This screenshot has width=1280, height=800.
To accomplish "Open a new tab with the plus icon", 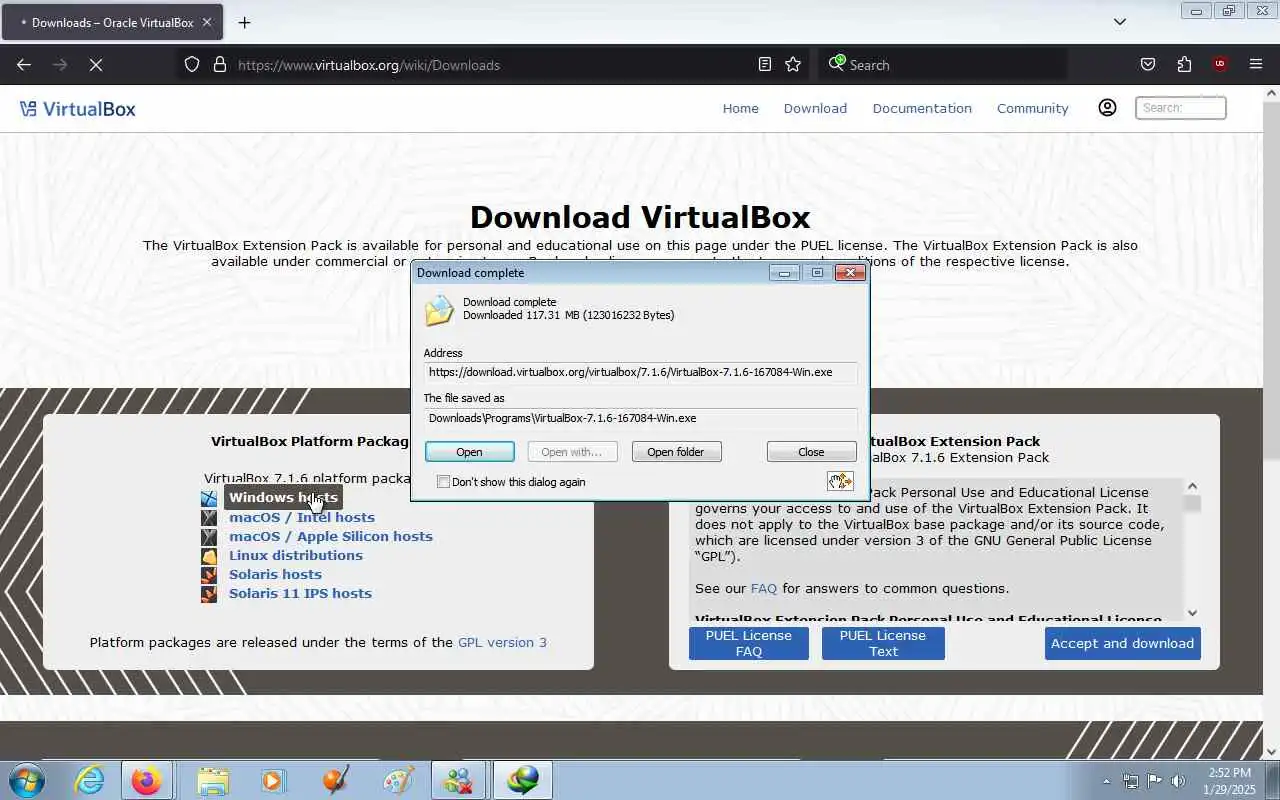I will [x=244, y=22].
